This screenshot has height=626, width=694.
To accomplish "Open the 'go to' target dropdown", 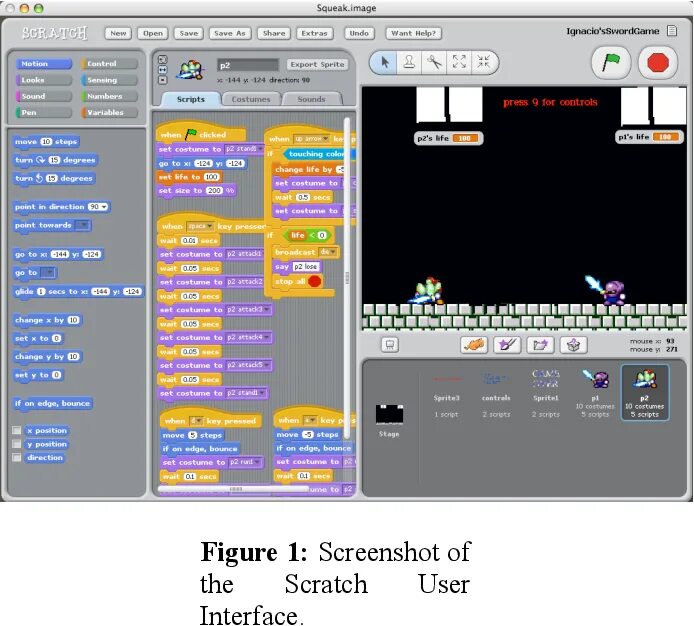I will pyautogui.click(x=48, y=273).
